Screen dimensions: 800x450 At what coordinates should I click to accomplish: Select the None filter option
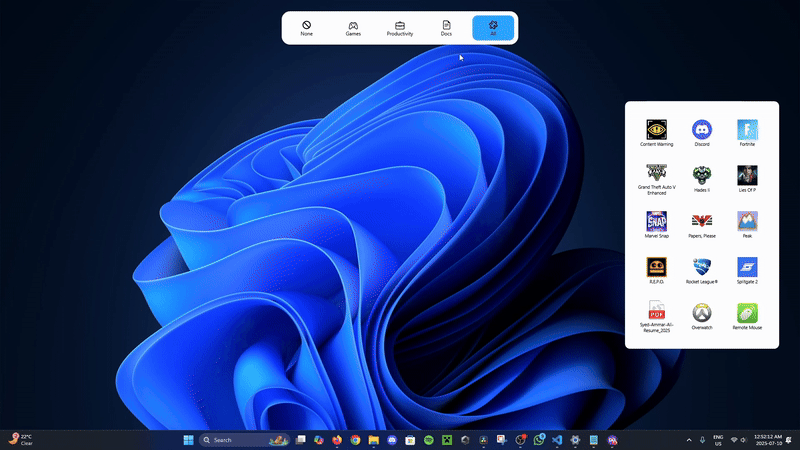pyautogui.click(x=307, y=28)
